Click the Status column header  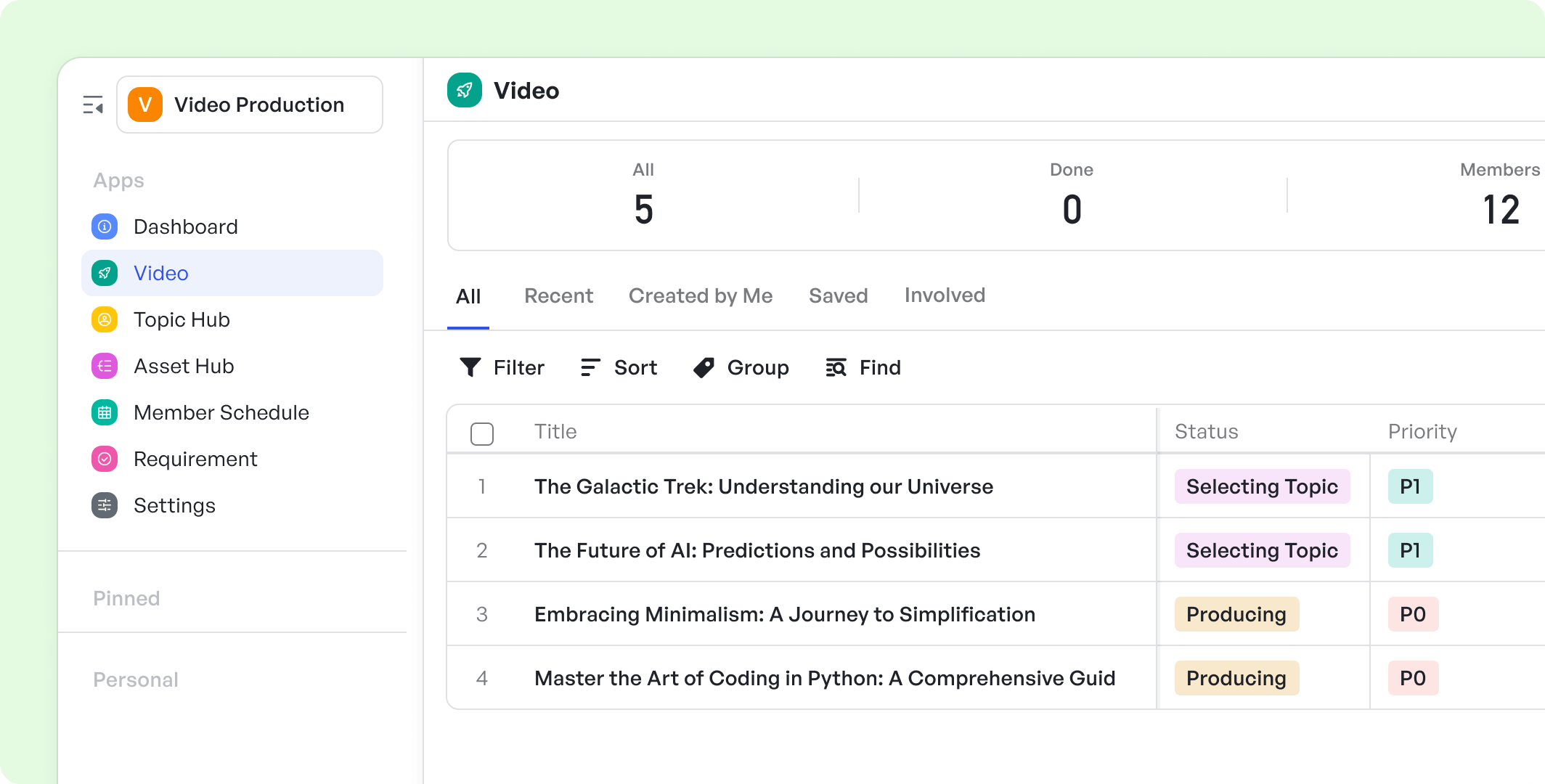(1207, 431)
